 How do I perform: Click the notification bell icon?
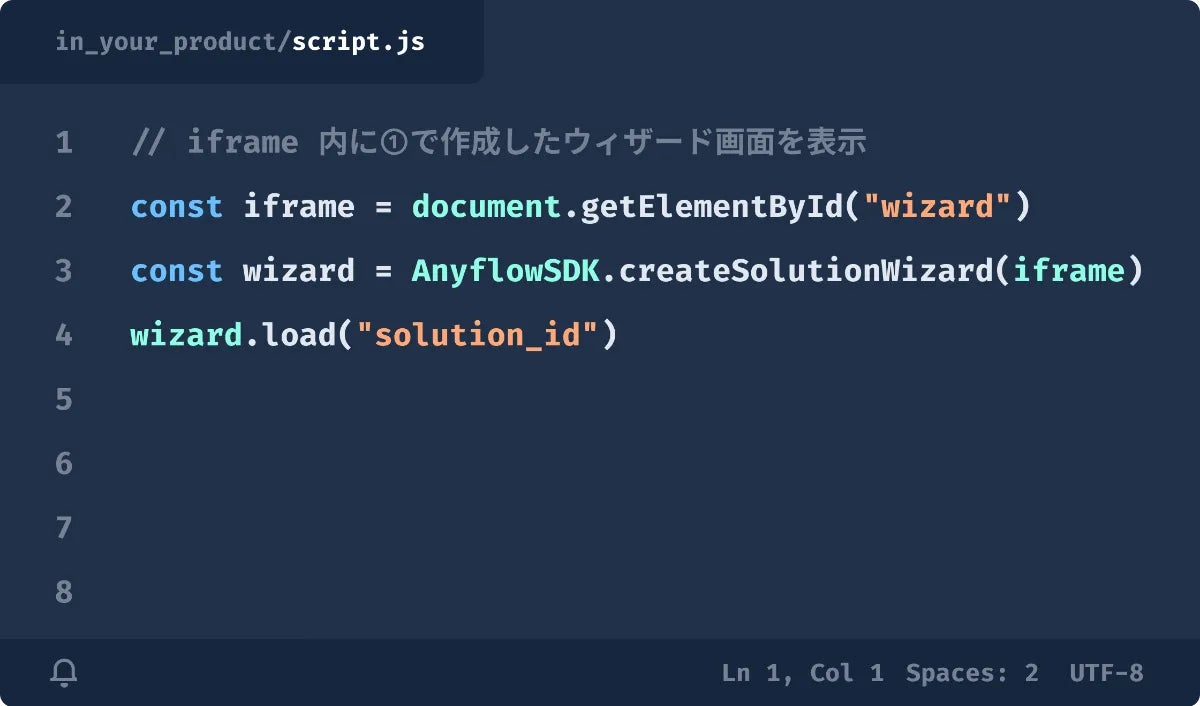pos(64,673)
